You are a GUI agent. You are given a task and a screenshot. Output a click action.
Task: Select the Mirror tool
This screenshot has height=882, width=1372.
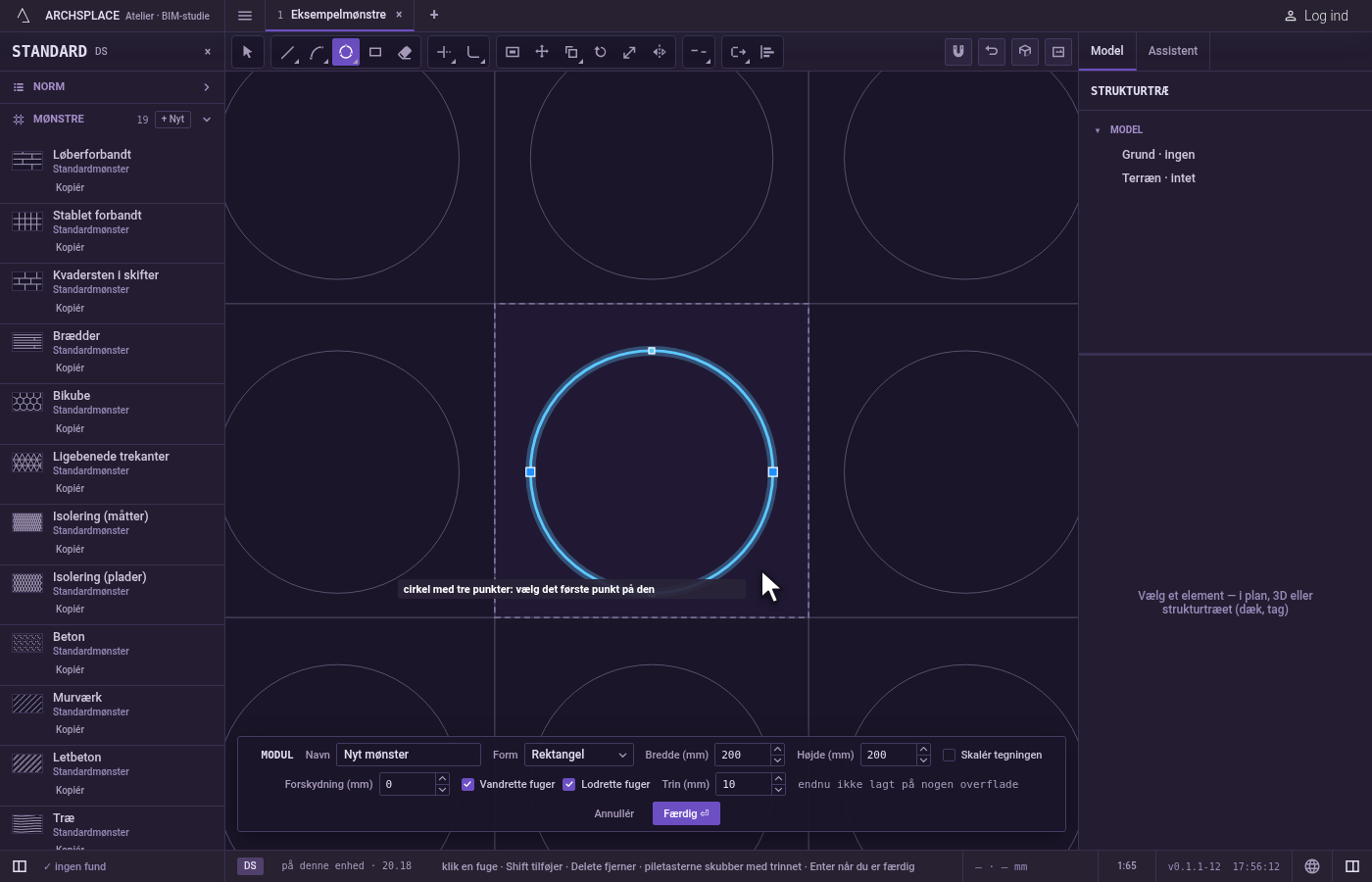tap(660, 52)
